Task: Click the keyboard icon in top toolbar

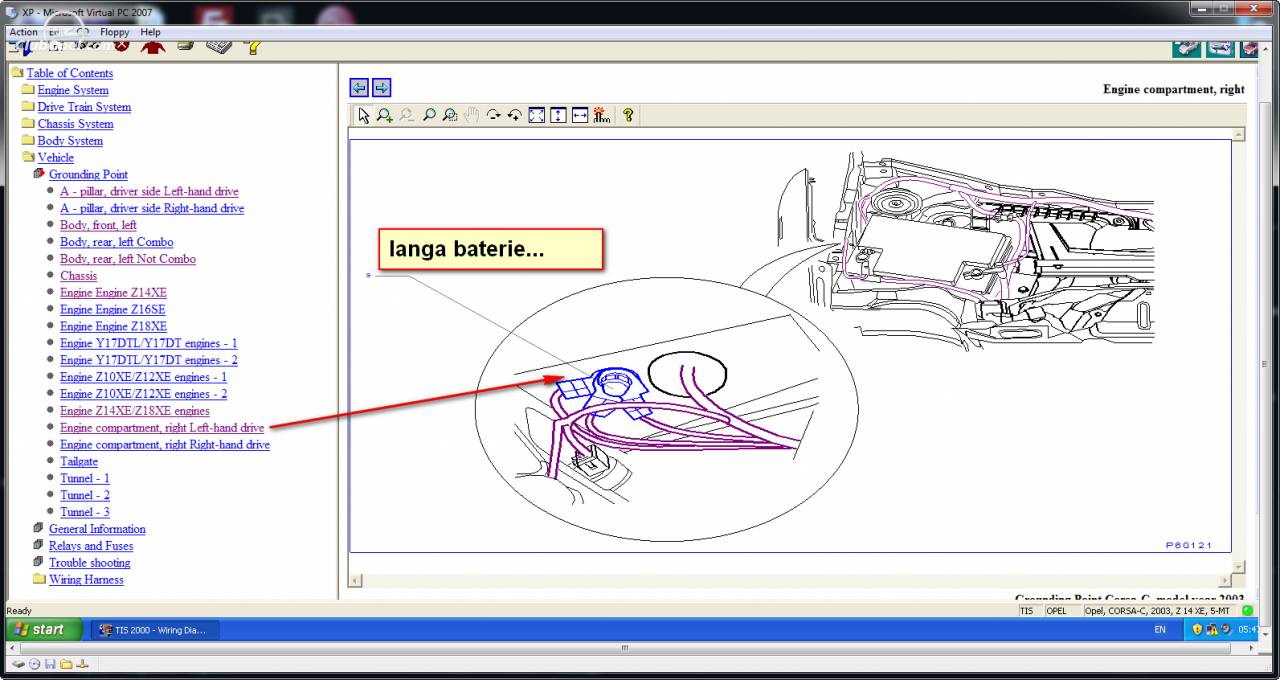Action: pyautogui.click(x=219, y=46)
